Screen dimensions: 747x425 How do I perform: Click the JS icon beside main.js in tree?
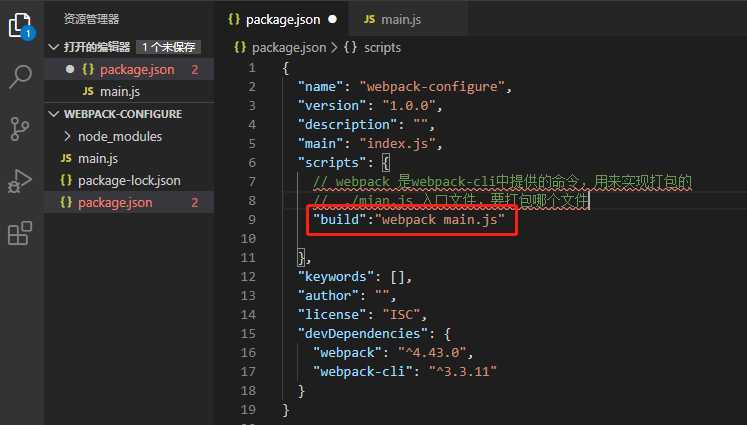pos(66,158)
